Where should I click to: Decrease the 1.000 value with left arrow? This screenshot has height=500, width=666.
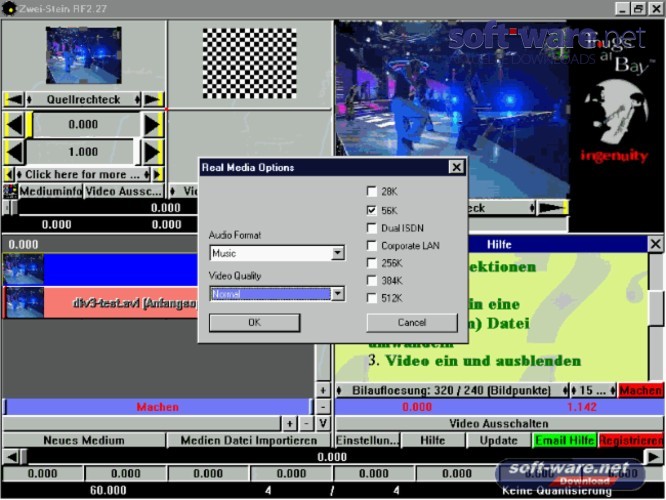pos(15,152)
